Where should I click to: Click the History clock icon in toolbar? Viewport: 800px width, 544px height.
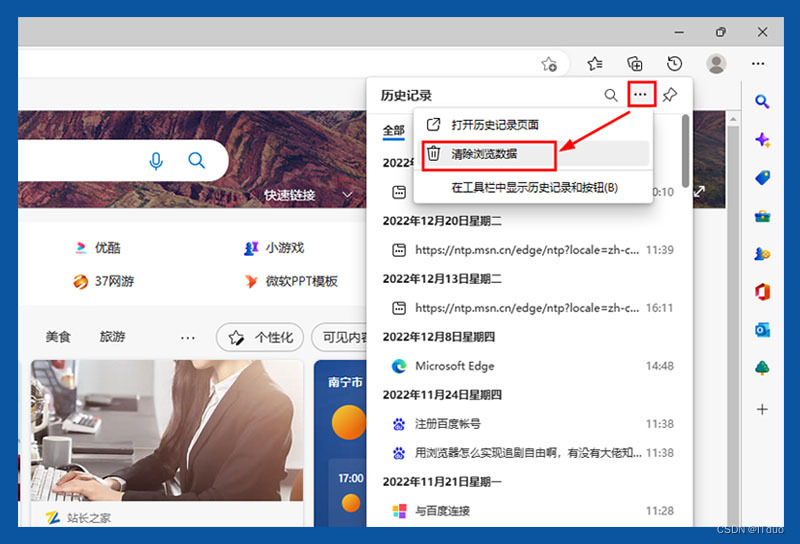click(x=674, y=64)
